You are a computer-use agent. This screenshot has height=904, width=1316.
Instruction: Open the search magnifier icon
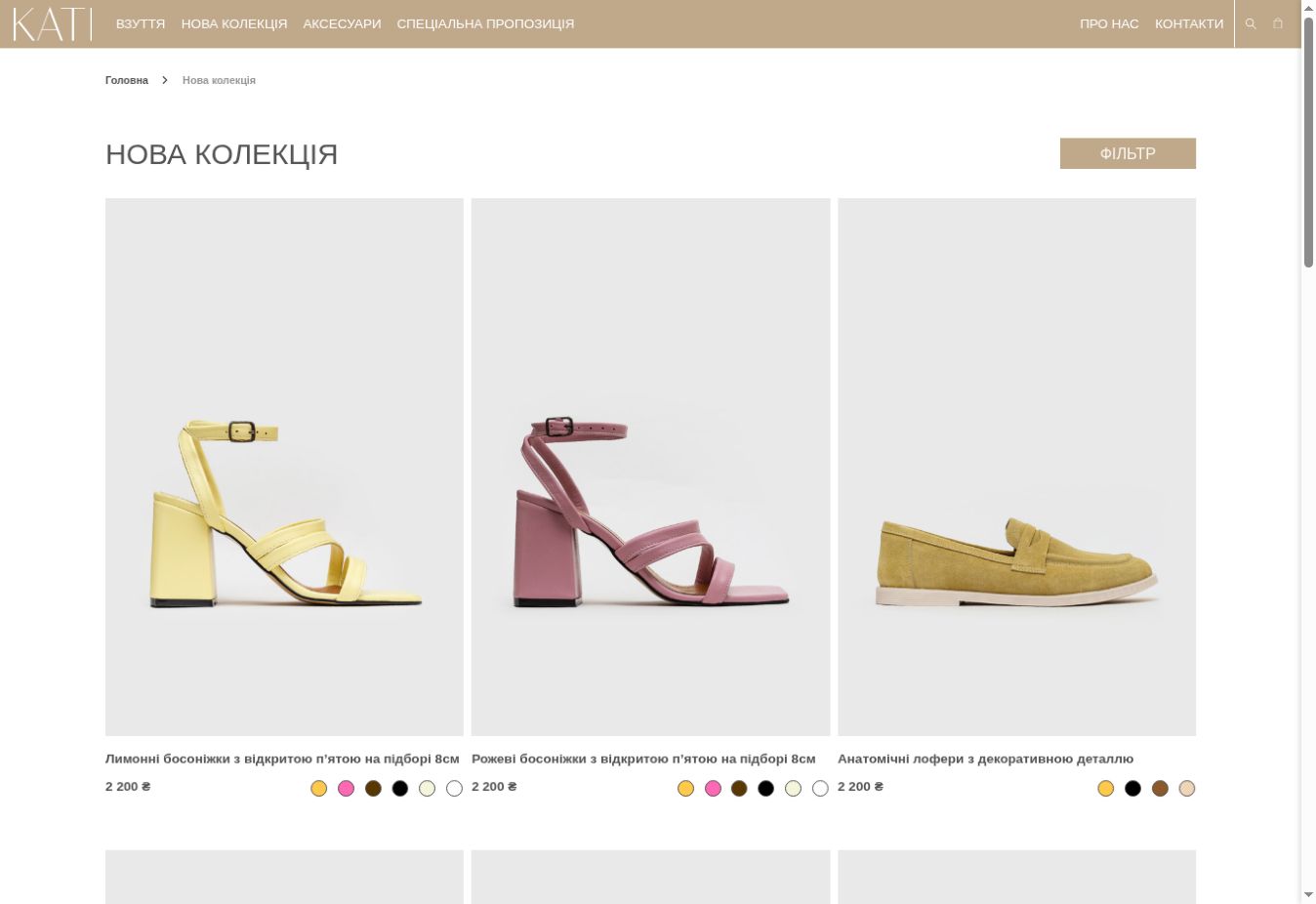click(x=1251, y=23)
